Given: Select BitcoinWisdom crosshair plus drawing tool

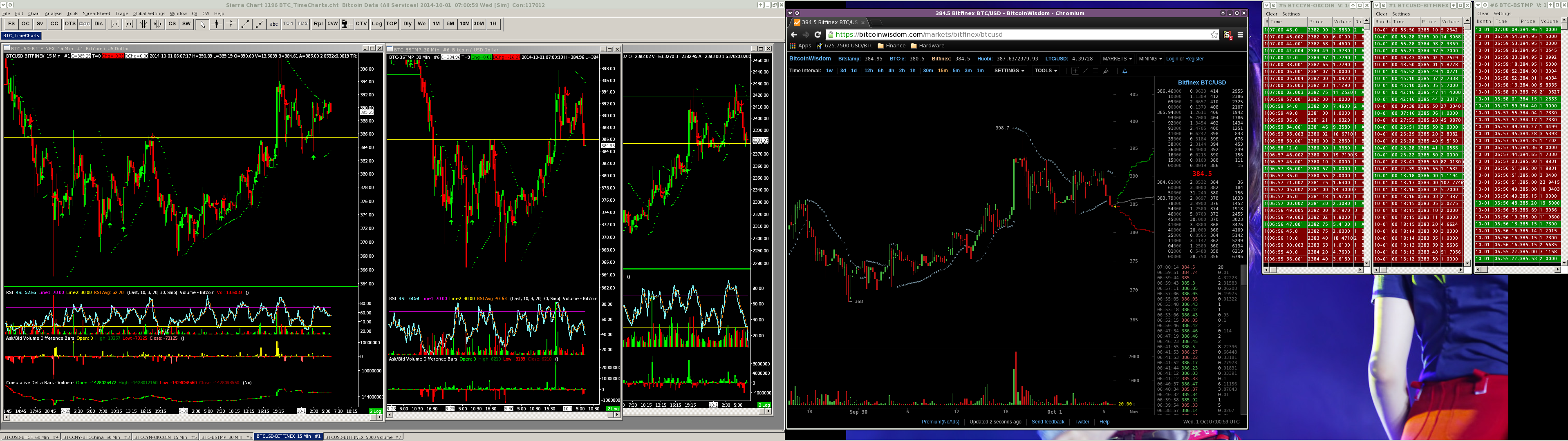Looking at the screenshot, I should 1075,71.
